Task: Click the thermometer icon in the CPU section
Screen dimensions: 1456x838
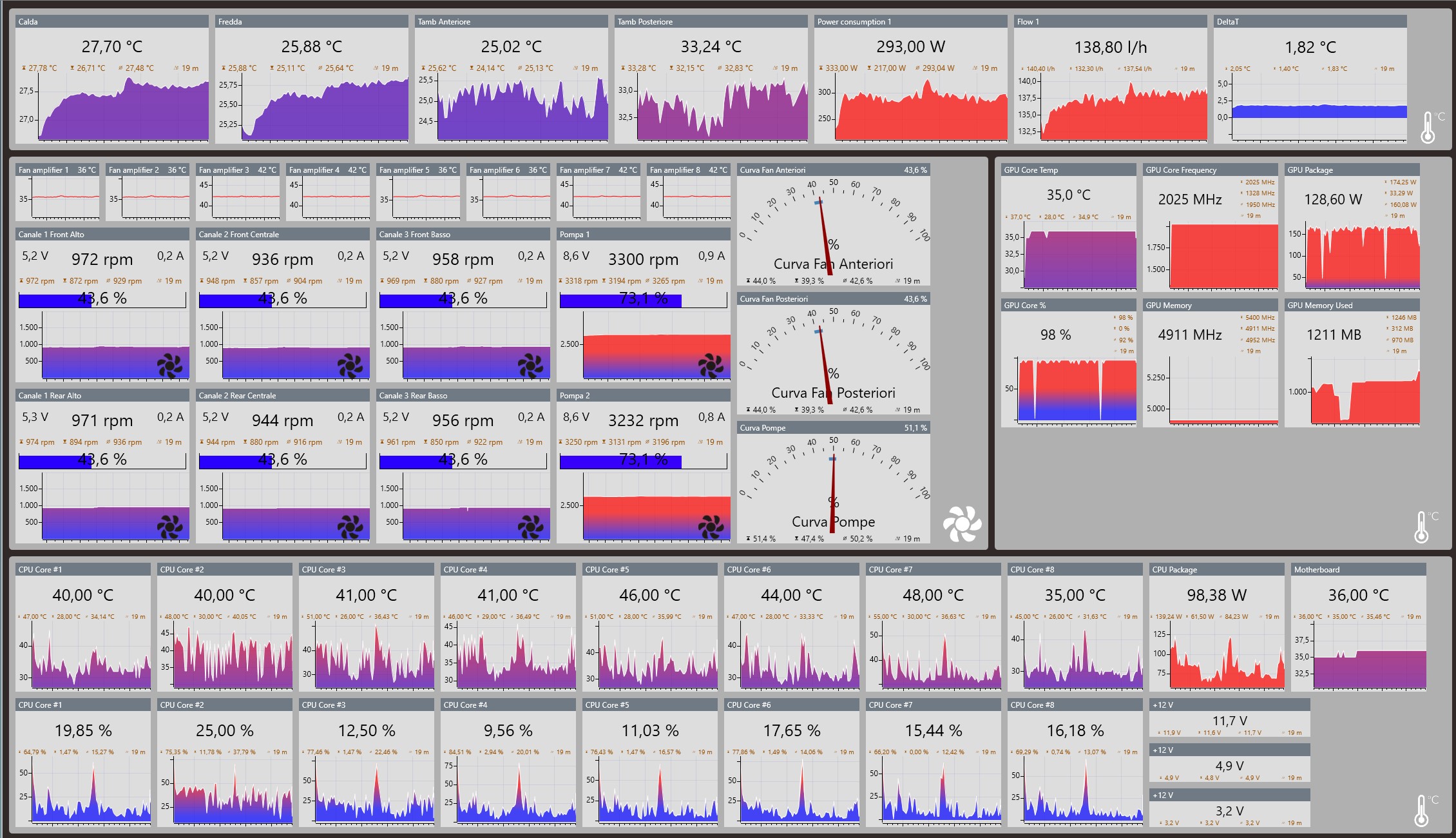Action: click(1422, 810)
